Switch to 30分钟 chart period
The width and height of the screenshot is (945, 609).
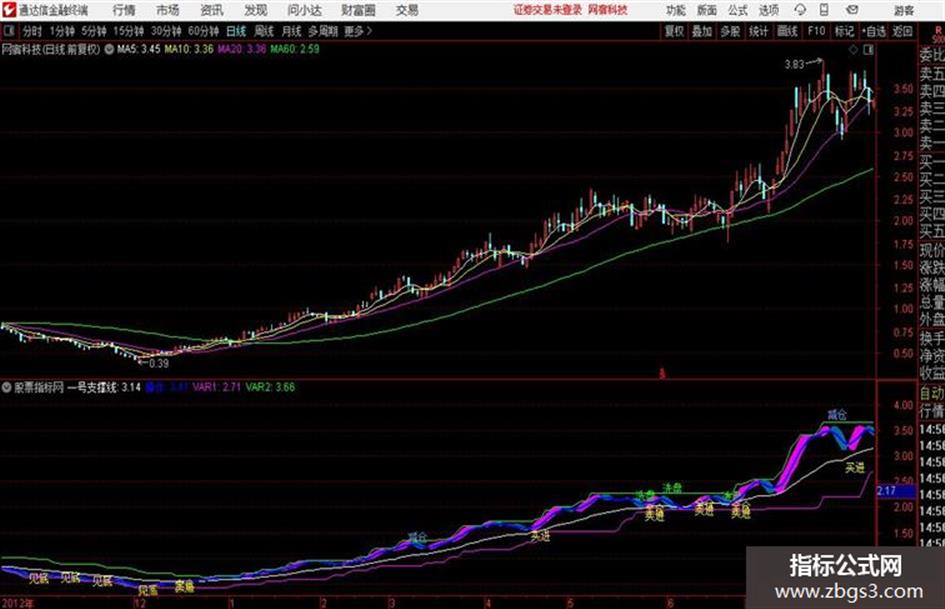166,31
